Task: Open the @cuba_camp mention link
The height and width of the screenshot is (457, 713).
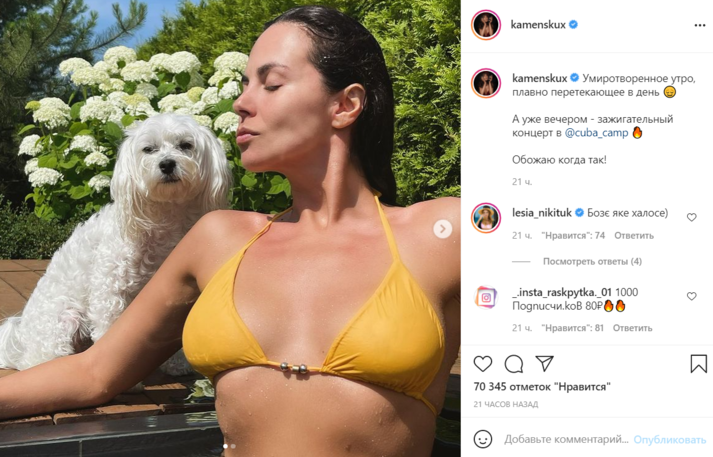Action: [x=597, y=133]
